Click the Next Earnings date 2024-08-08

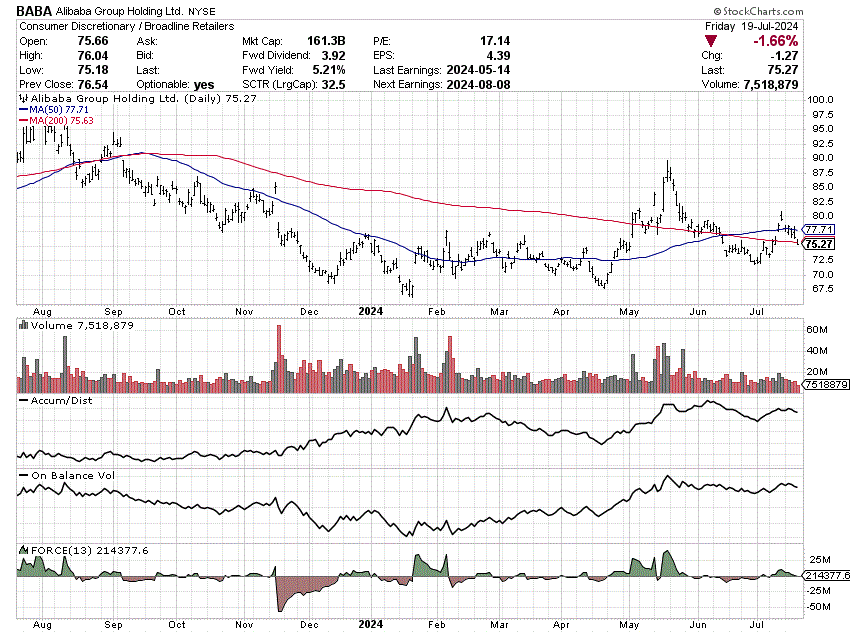click(x=478, y=85)
